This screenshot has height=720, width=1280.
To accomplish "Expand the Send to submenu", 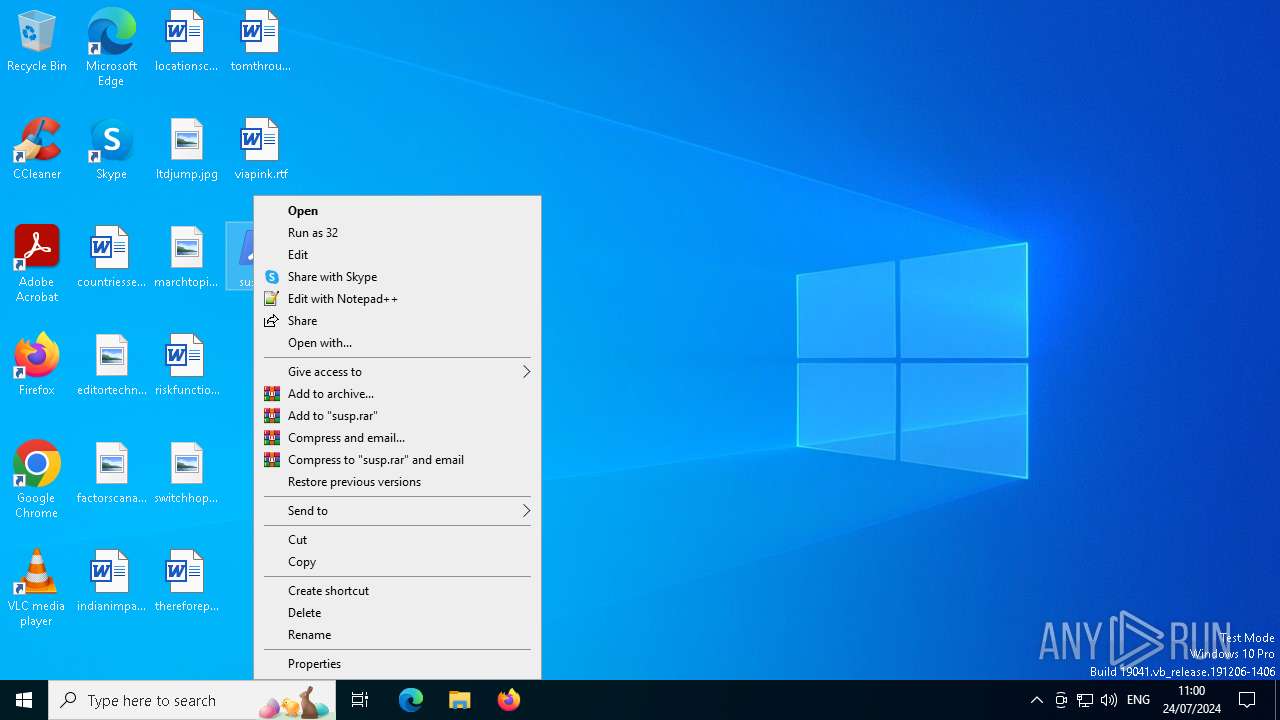I will (398, 511).
